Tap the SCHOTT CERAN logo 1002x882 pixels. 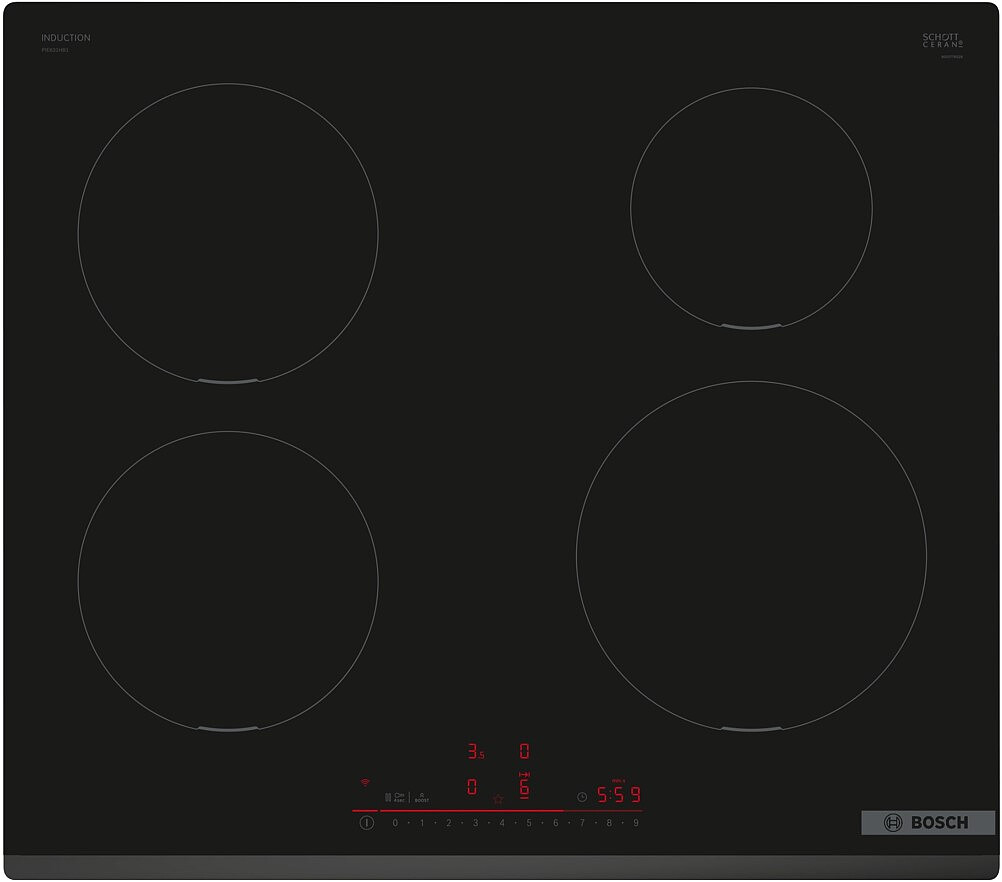click(942, 41)
